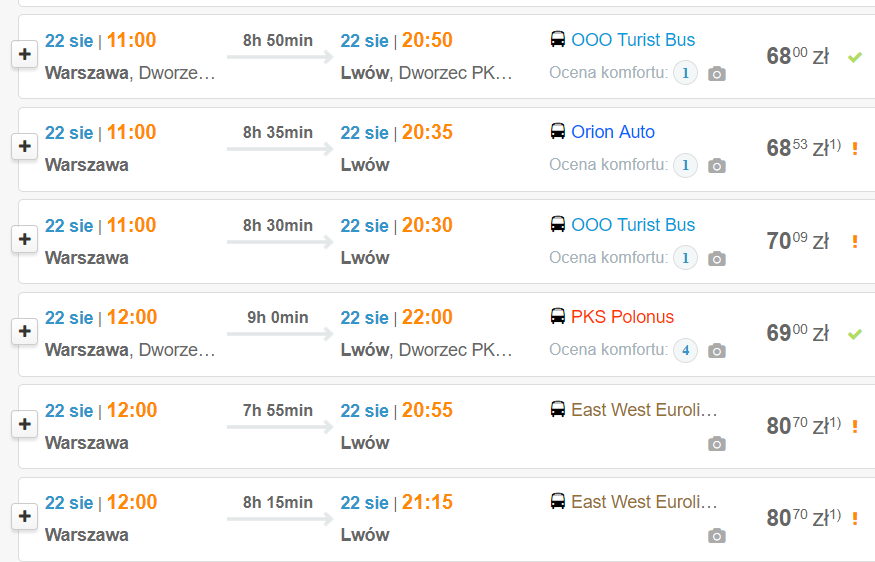This screenshot has width=875, height=562.
Task: View photos for the 68.00 zł trip
Action: click(x=716, y=74)
